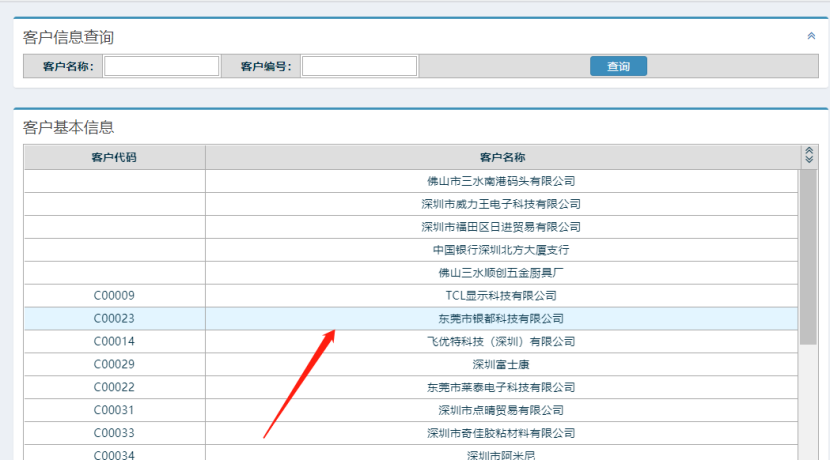The image size is (830, 461).
Task: Sort by the 客户代码 column header
Action: 114,157
